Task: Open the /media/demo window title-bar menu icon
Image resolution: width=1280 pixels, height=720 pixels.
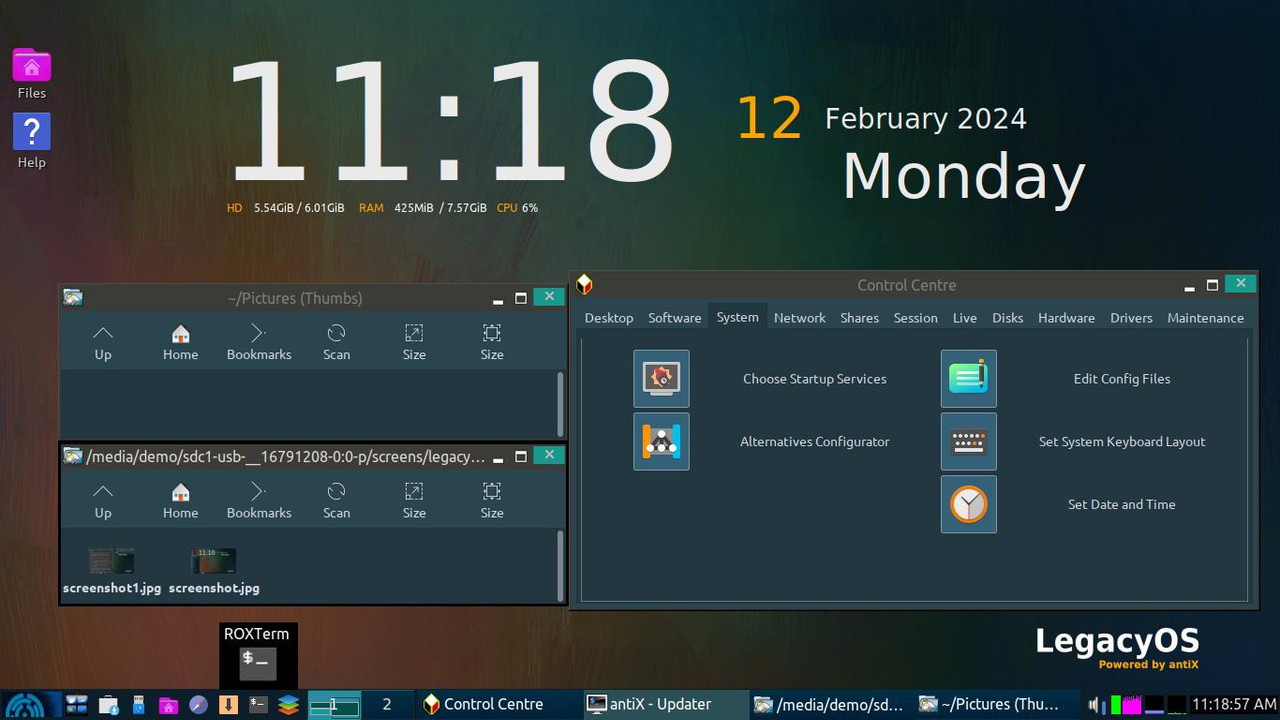Action: point(73,456)
